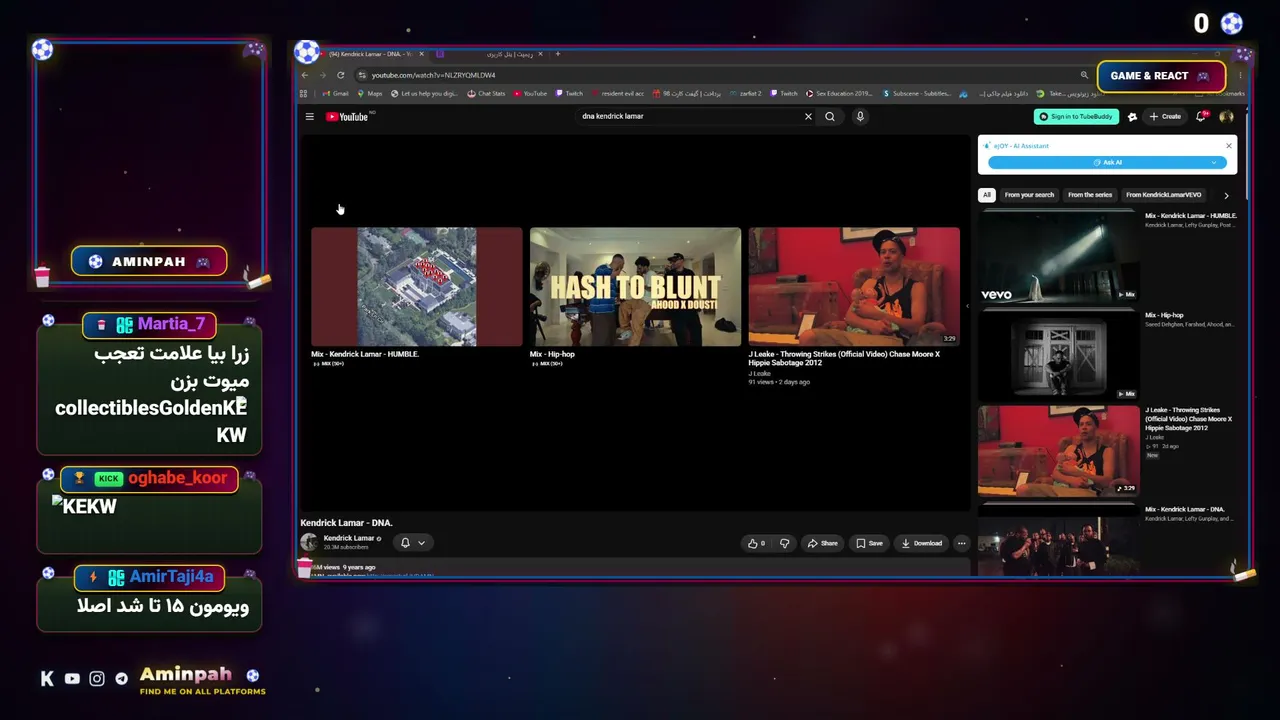Toggle the channel subscription bell notification

[x=405, y=543]
